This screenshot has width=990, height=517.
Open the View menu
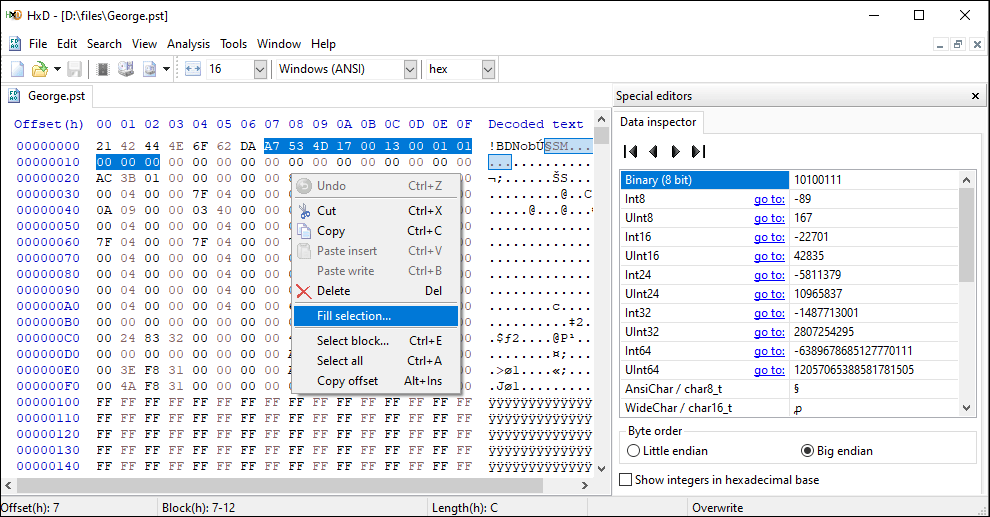click(144, 44)
